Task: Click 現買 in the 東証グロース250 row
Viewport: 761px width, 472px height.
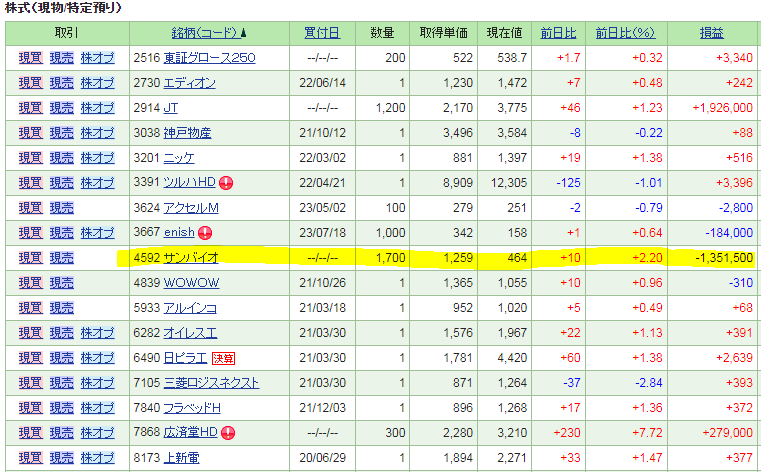Action: pyautogui.click(x=31, y=58)
